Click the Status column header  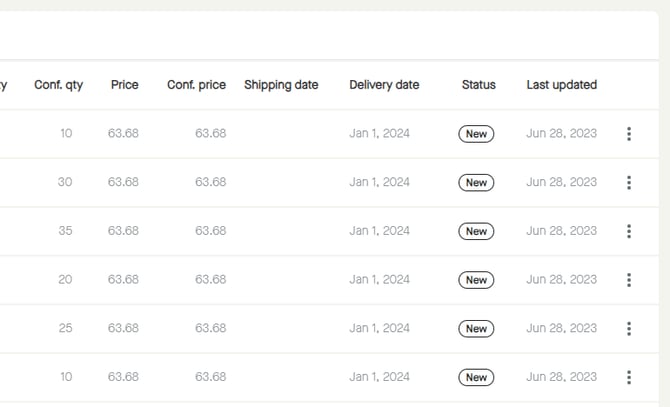tap(478, 85)
